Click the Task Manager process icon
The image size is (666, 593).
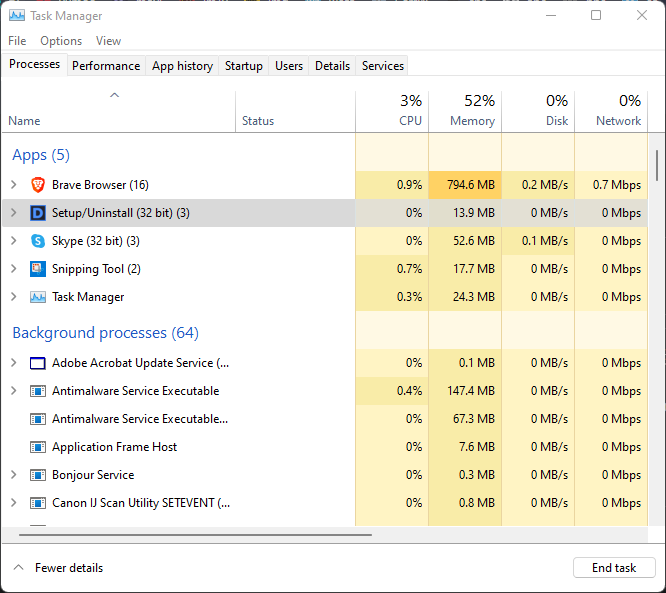[x=38, y=297]
